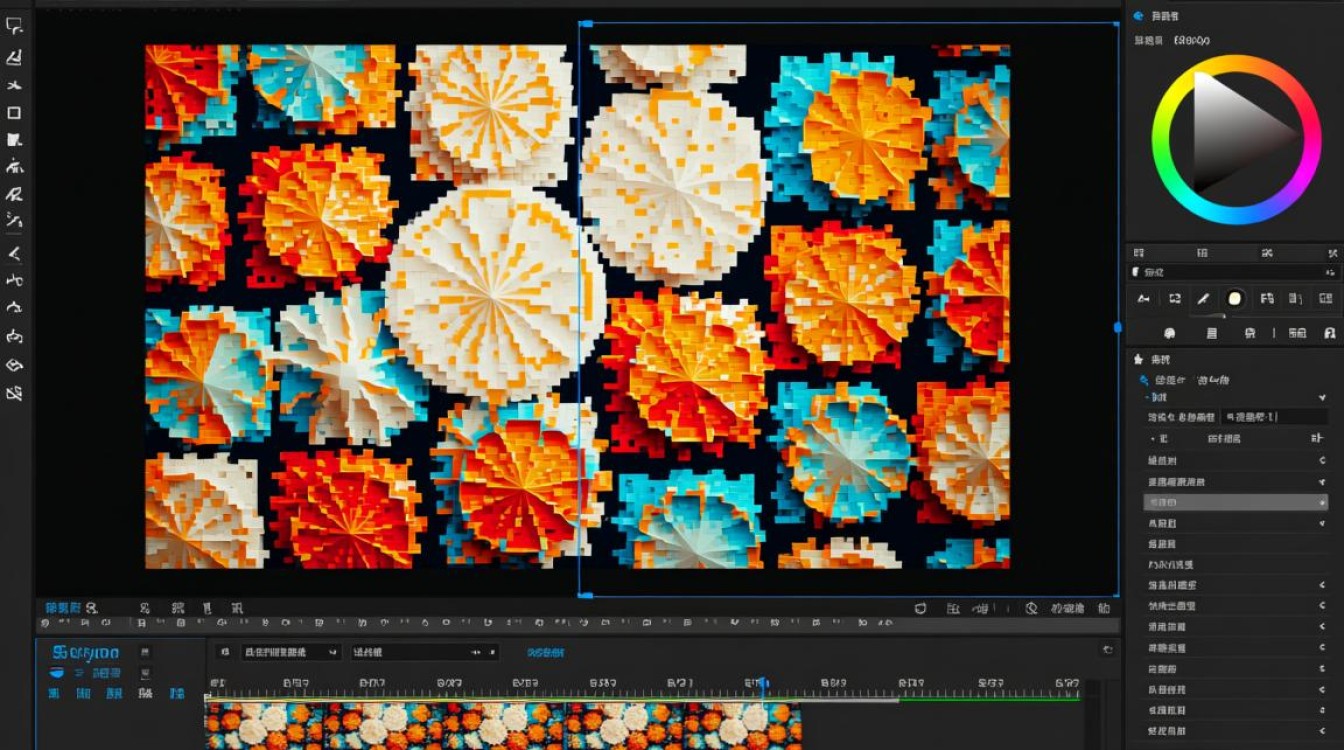Image resolution: width=1344 pixels, height=750 pixels.
Task: Toggle the blue cup-shaped icon in timeline header
Action: [56, 673]
